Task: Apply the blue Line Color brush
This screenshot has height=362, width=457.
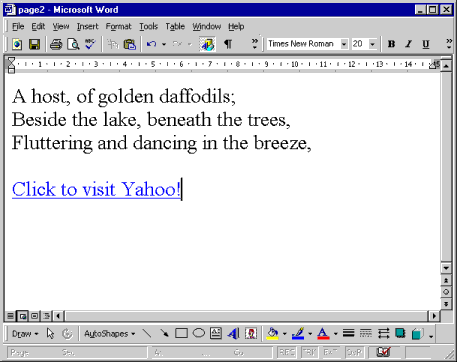Action: (298, 333)
